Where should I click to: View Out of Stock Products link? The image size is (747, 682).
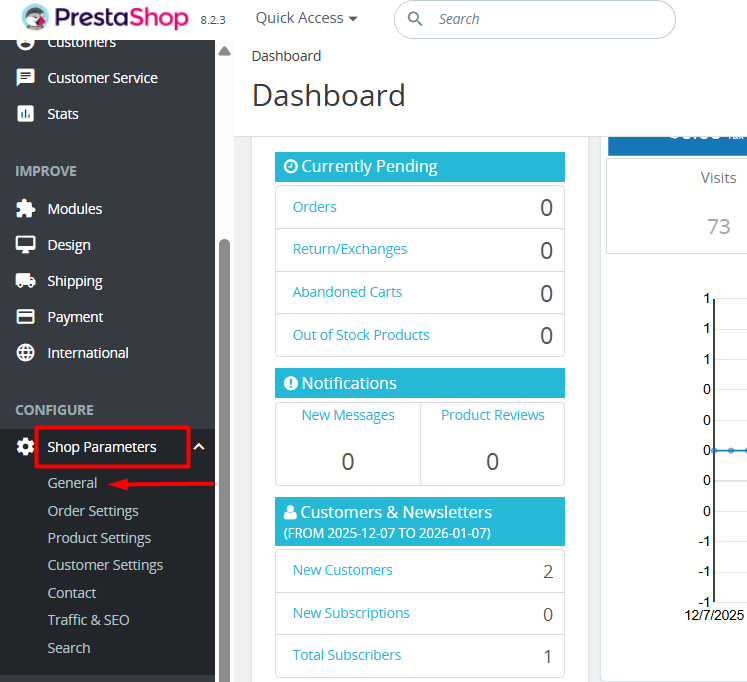361,335
